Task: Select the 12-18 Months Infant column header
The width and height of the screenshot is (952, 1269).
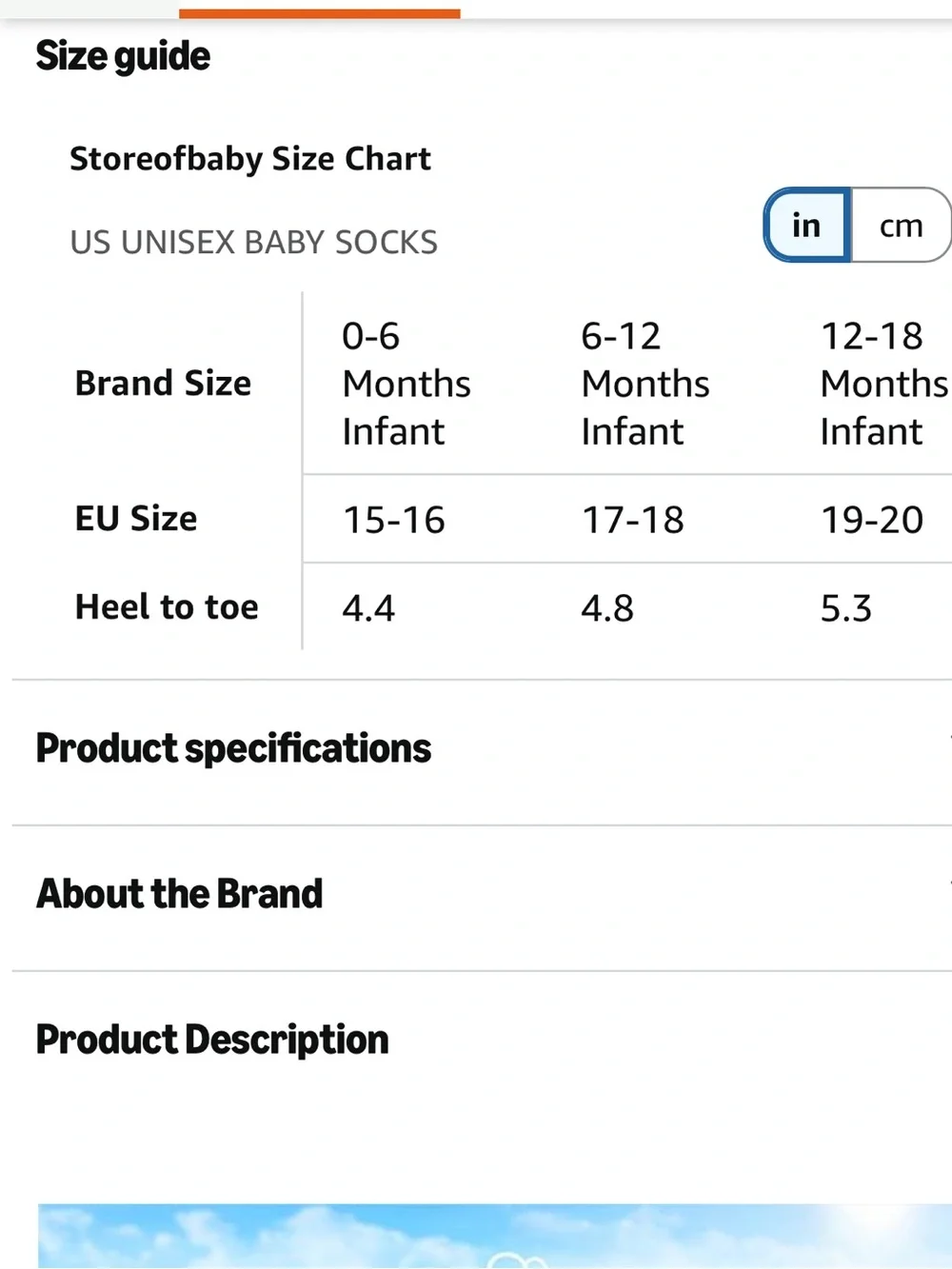Action: (883, 383)
